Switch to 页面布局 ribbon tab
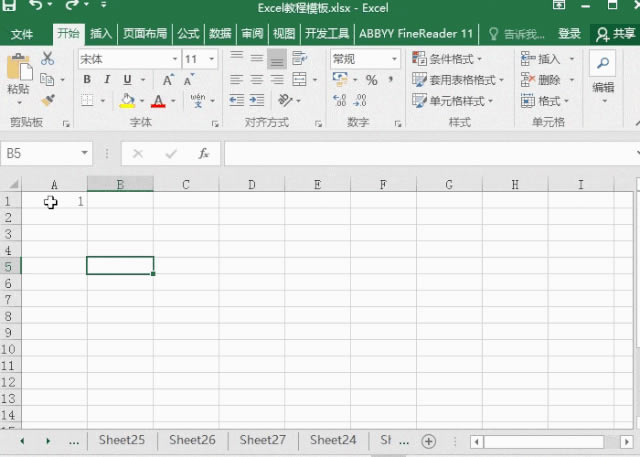Screen dimensions: 640x457 coord(145,34)
